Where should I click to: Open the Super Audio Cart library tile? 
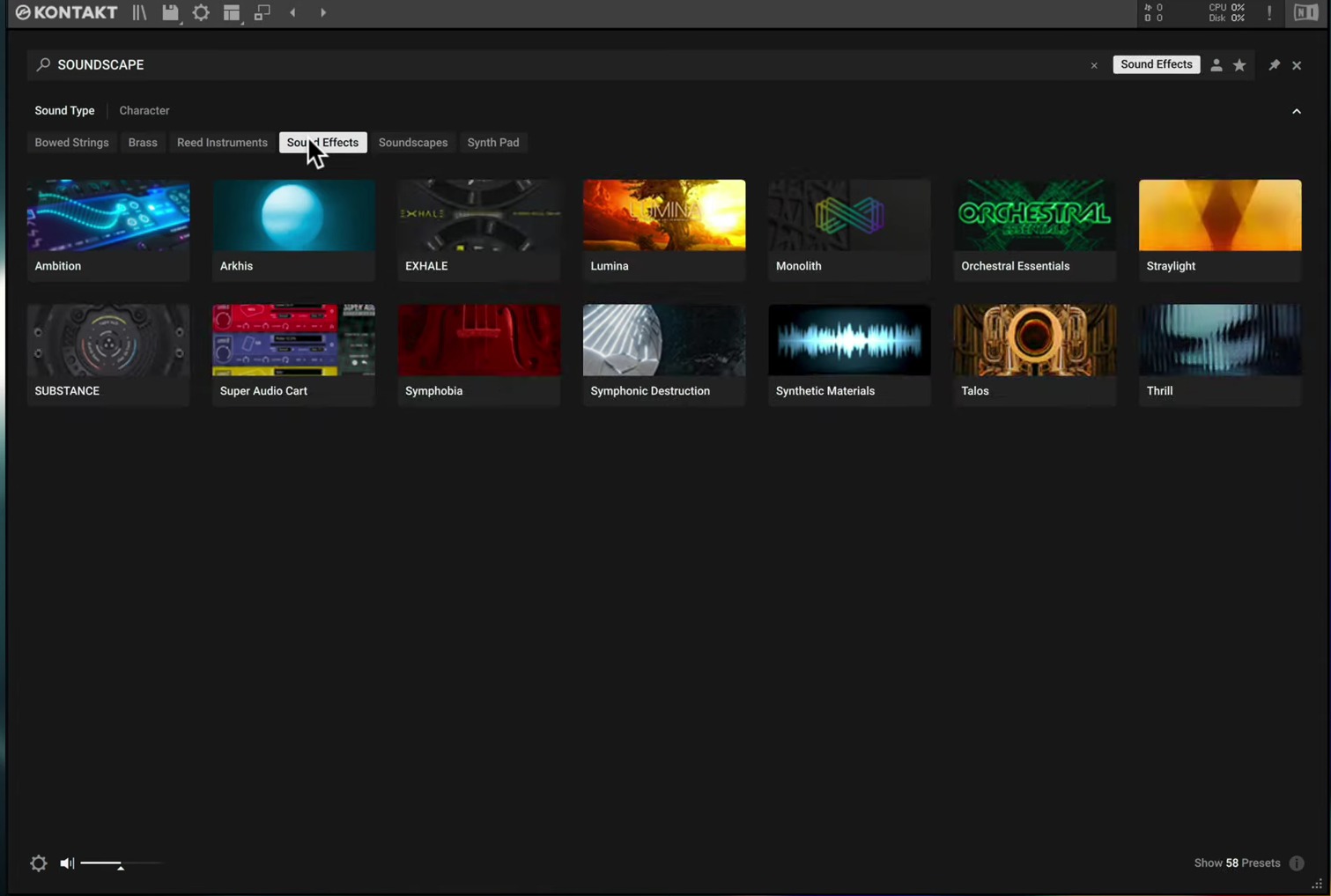(x=293, y=355)
